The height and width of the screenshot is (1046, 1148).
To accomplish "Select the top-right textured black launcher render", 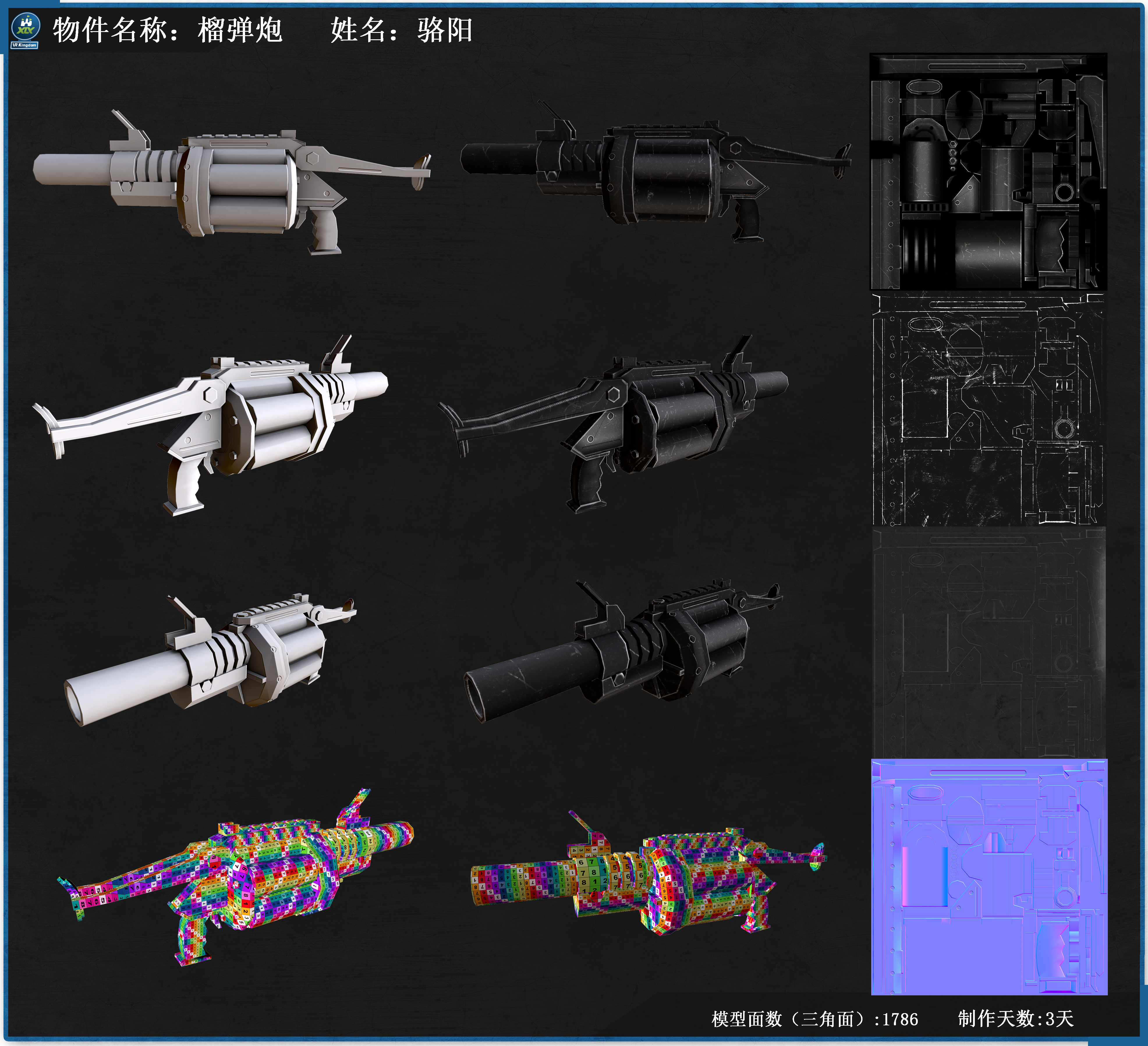I will (x=656, y=171).
